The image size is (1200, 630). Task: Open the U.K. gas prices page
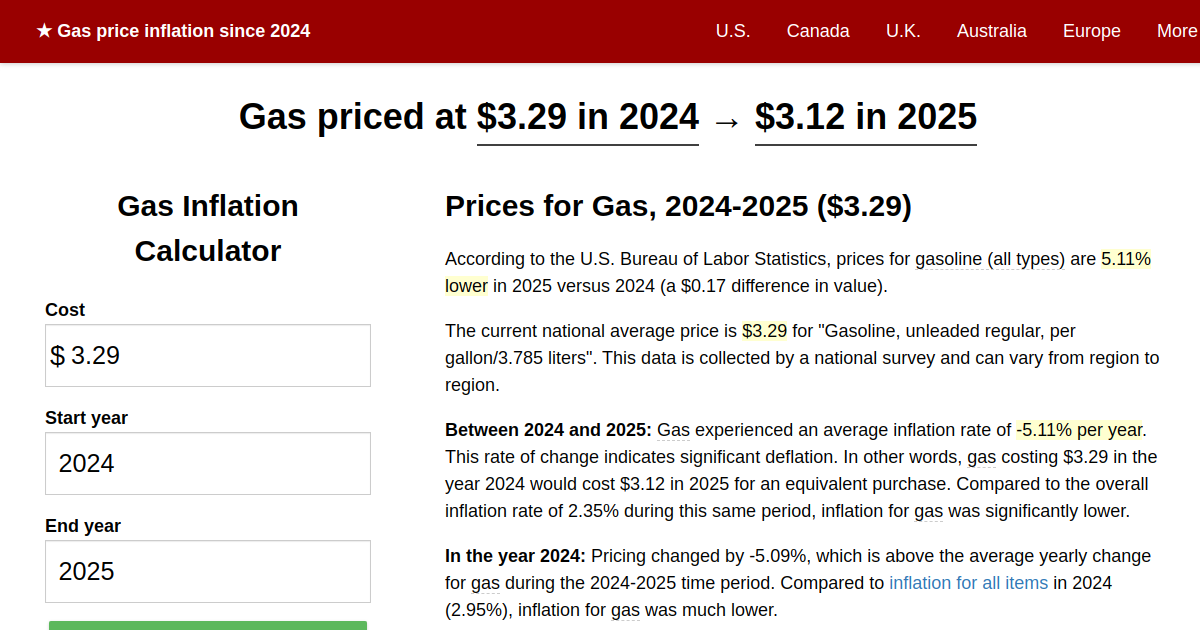pyautogui.click(x=903, y=31)
